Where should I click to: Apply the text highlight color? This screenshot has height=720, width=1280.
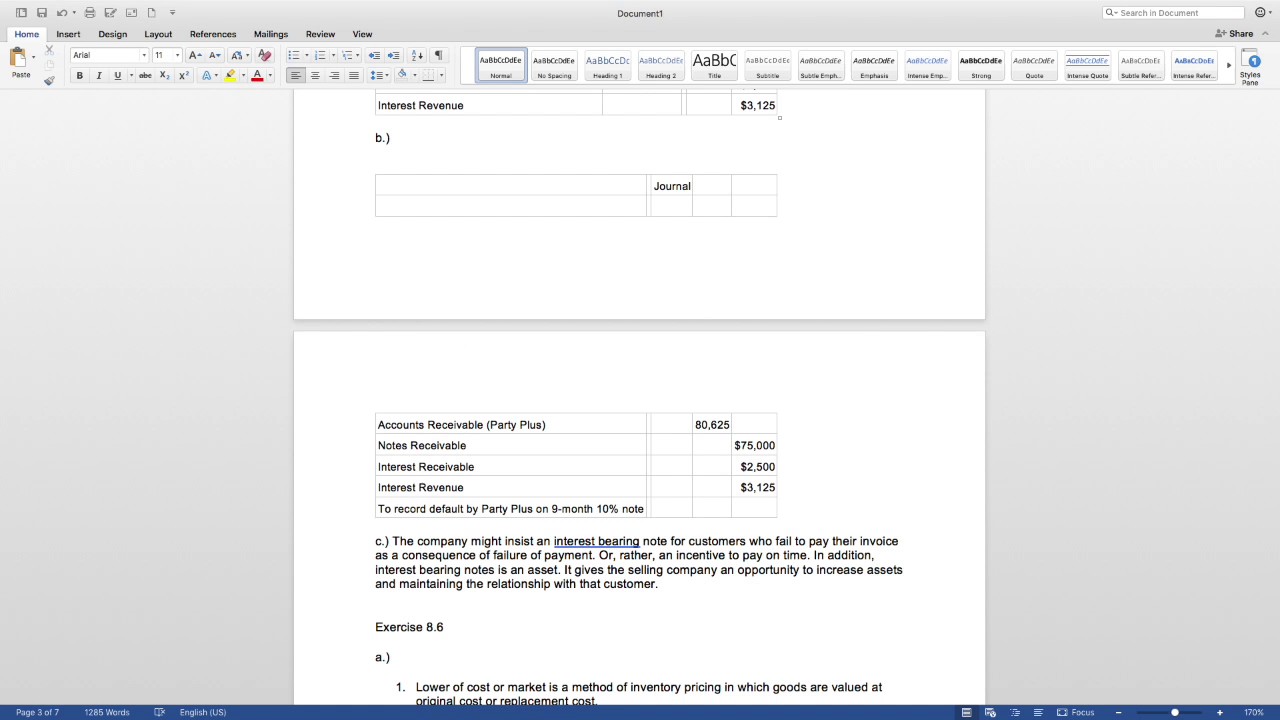tap(231, 76)
